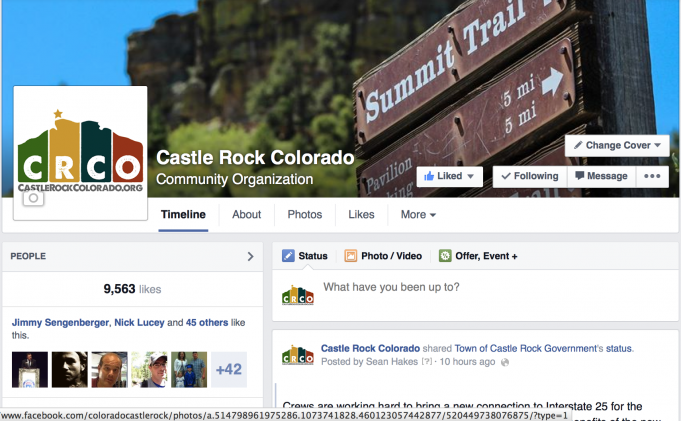
Task: Switch to the About tab
Action: [x=246, y=215]
